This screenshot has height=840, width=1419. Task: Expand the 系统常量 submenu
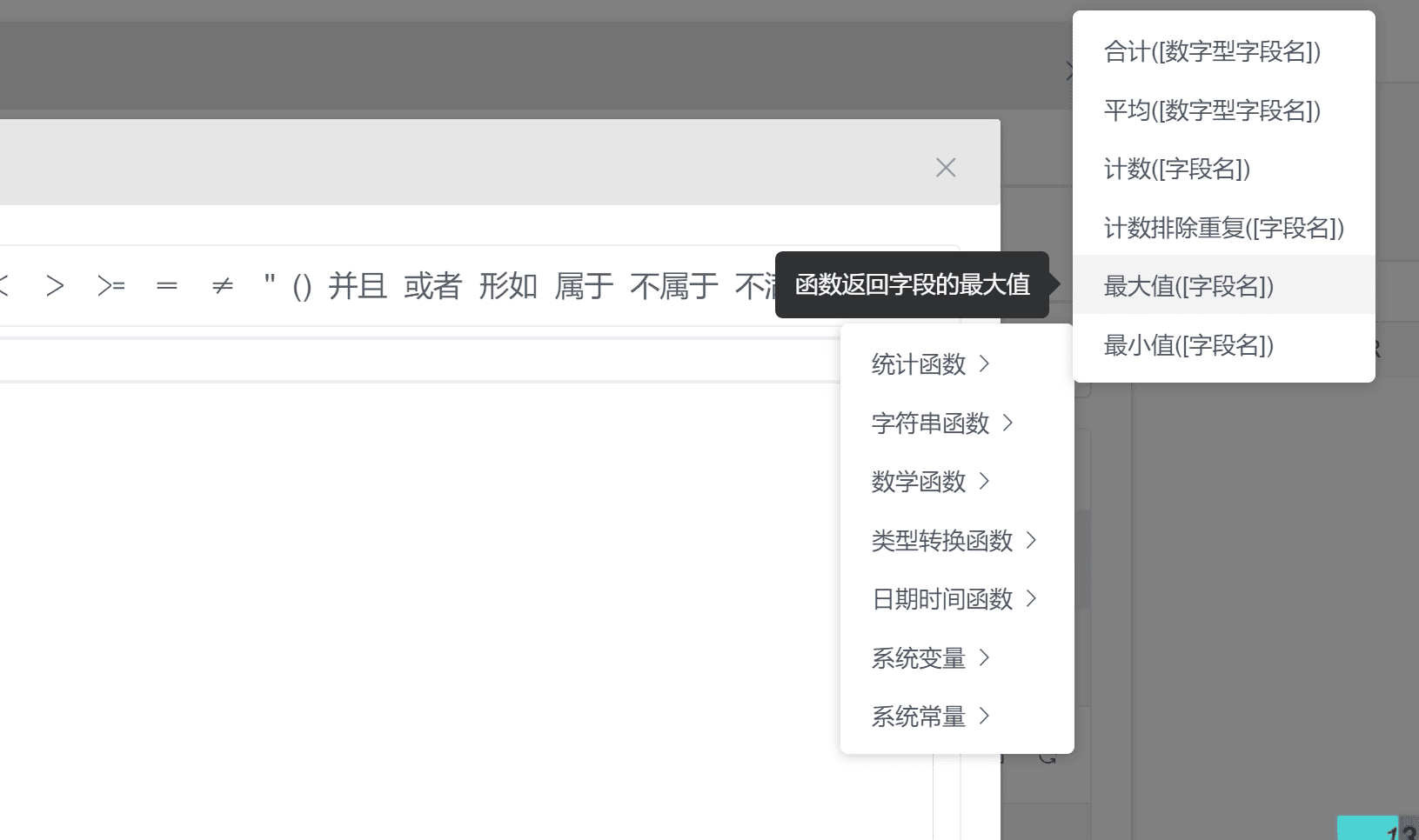pos(957,717)
